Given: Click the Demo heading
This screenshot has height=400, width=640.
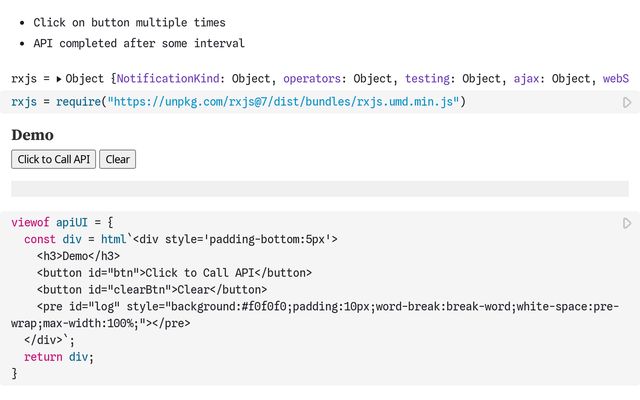Looking at the screenshot, I should pyautogui.click(x=32, y=135).
